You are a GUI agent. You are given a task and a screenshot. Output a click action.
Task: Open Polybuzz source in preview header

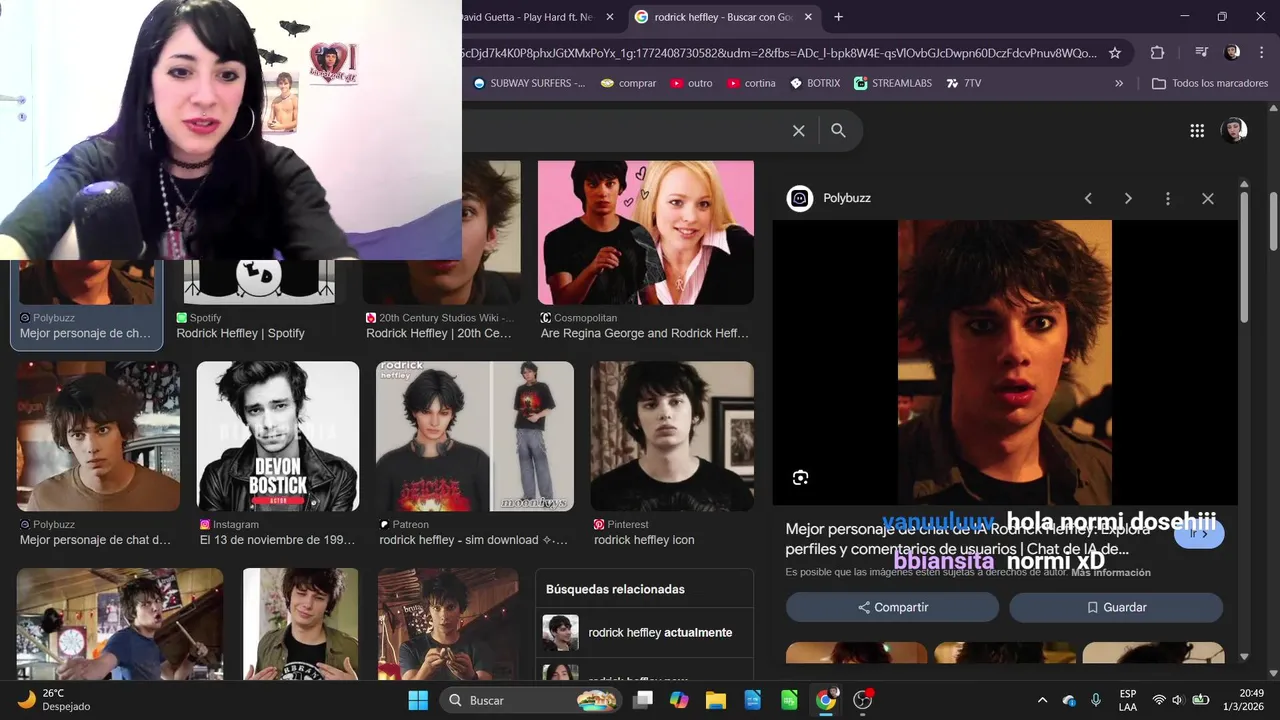click(829, 198)
